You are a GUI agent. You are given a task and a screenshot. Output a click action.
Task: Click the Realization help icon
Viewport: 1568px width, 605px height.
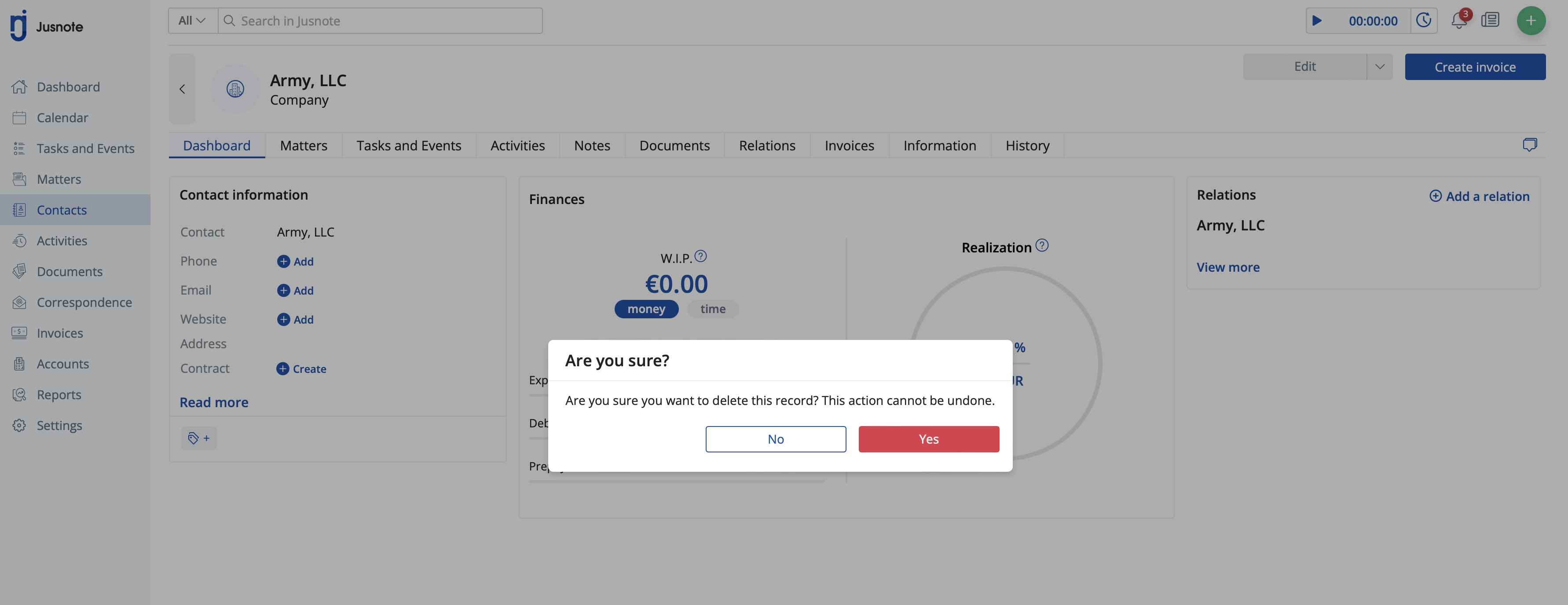point(1042,246)
